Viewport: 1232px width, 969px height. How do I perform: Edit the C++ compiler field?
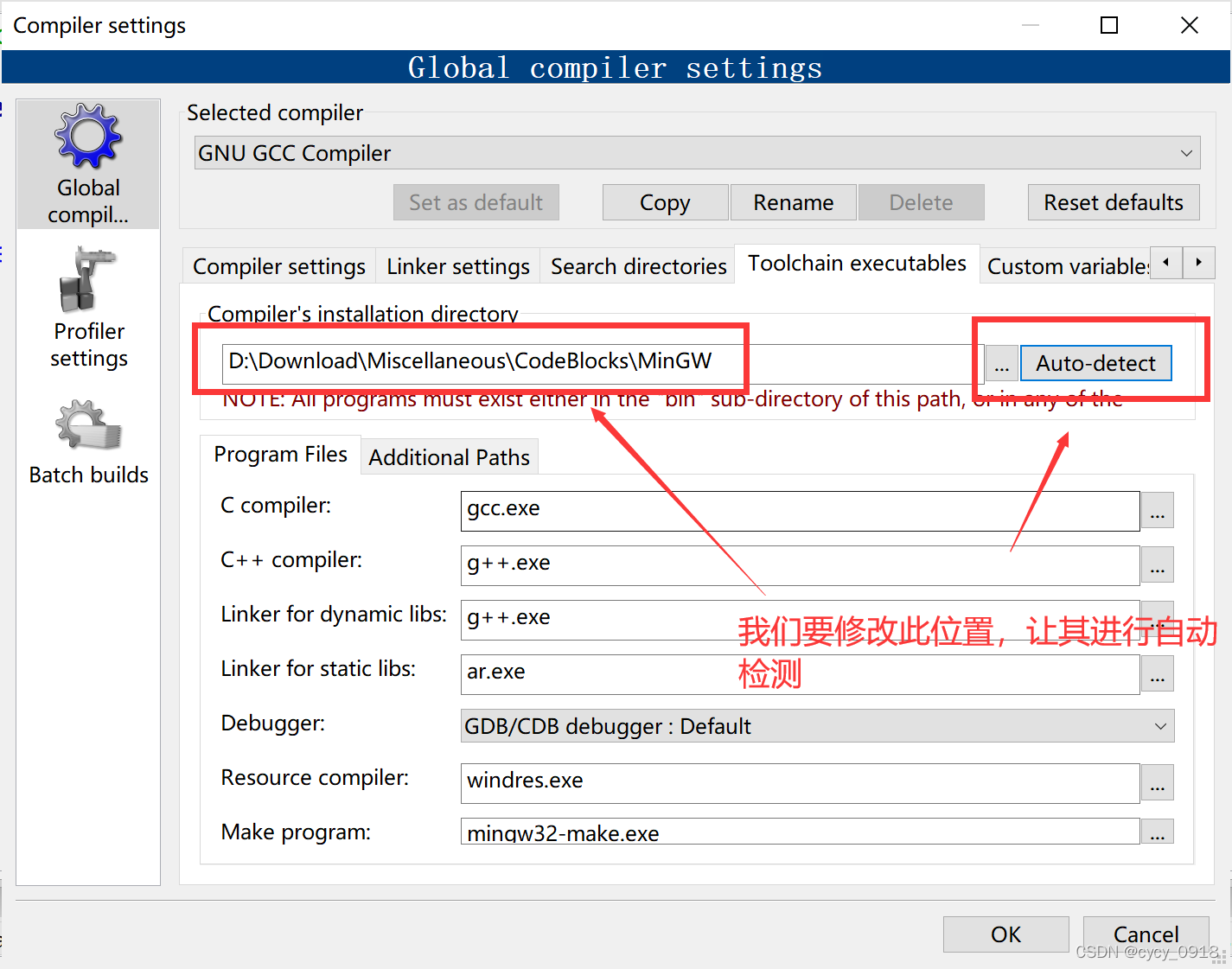pos(800,565)
